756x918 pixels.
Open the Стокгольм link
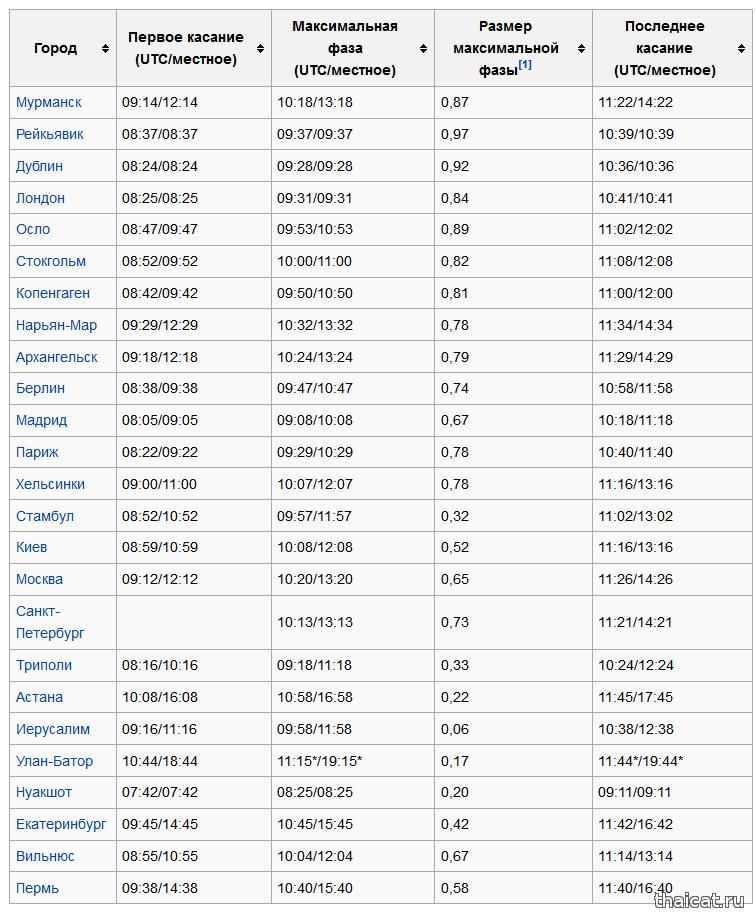[x=51, y=261]
